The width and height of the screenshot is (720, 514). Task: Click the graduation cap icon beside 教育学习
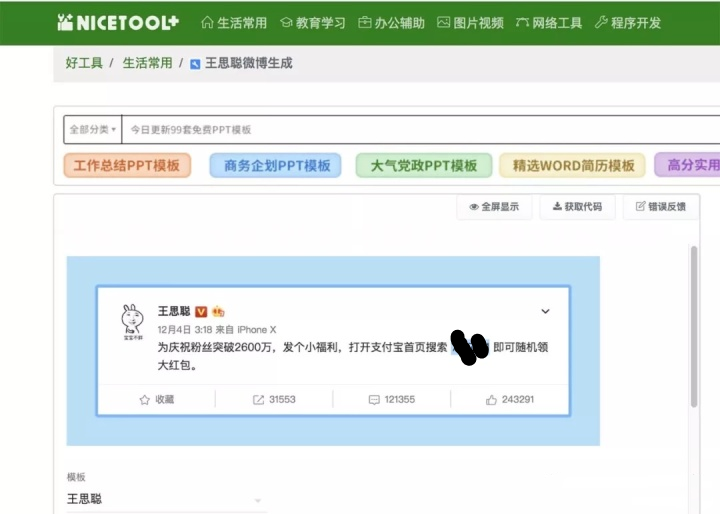click(x=286, y=23)
